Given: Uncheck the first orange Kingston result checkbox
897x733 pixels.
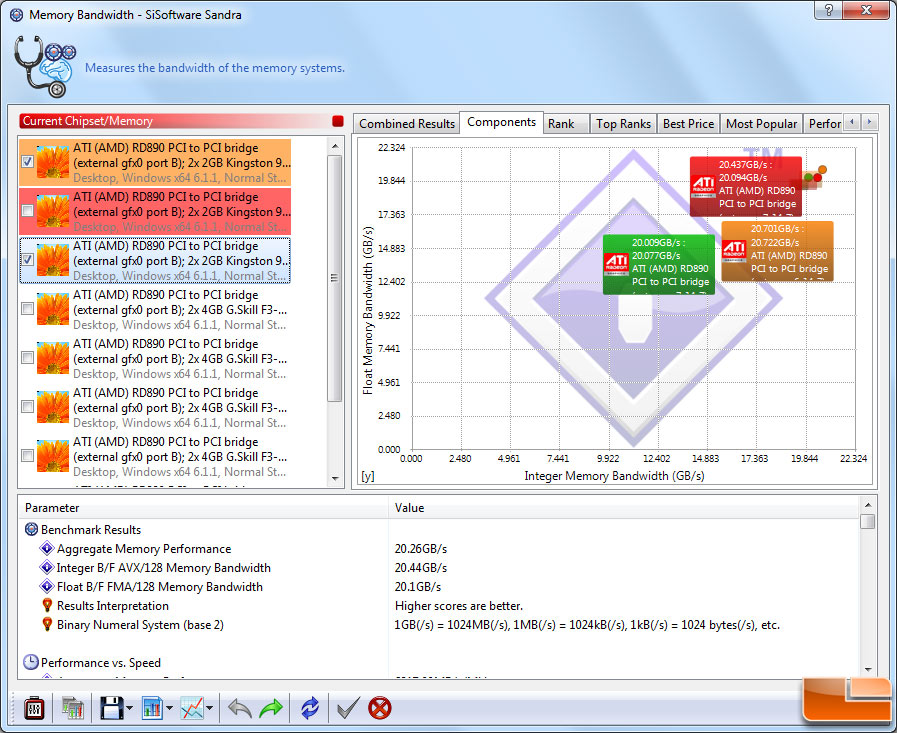Looking at the screenshot, I should pos(28,162).
